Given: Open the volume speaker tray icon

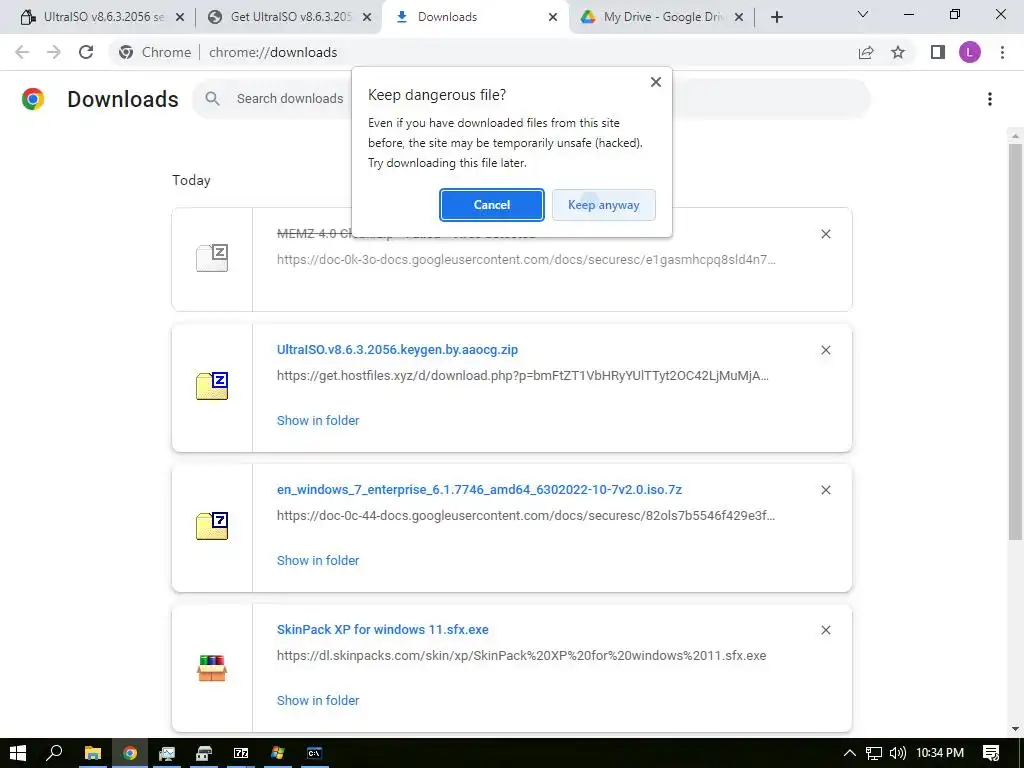Looking at the screenshot, I should 897,753.
